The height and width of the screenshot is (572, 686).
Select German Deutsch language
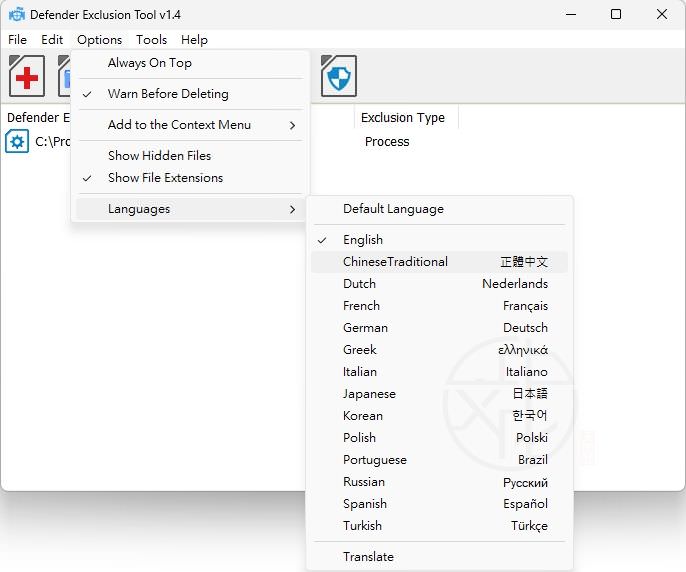(x=439, y=328)
